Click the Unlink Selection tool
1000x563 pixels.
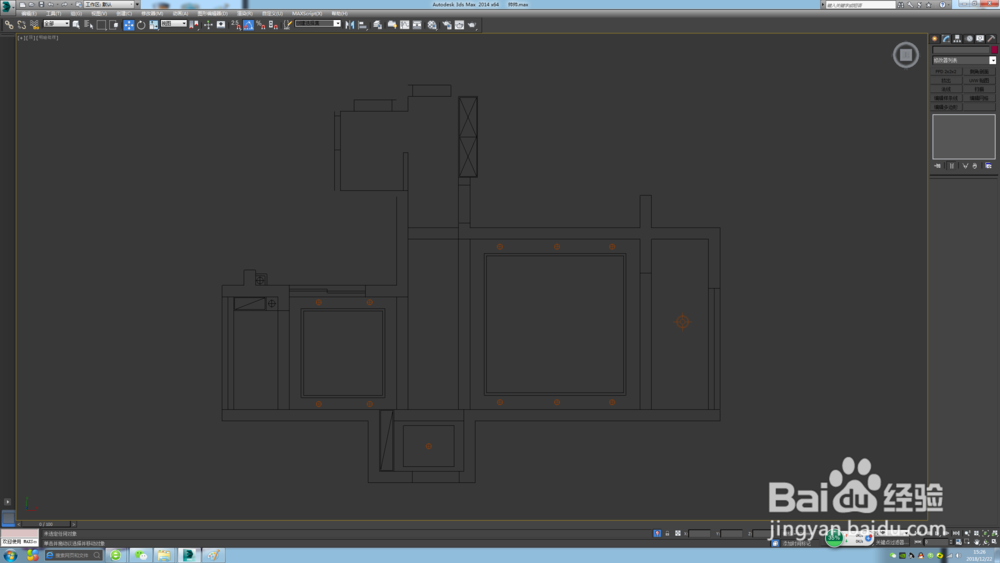(22, 25)
